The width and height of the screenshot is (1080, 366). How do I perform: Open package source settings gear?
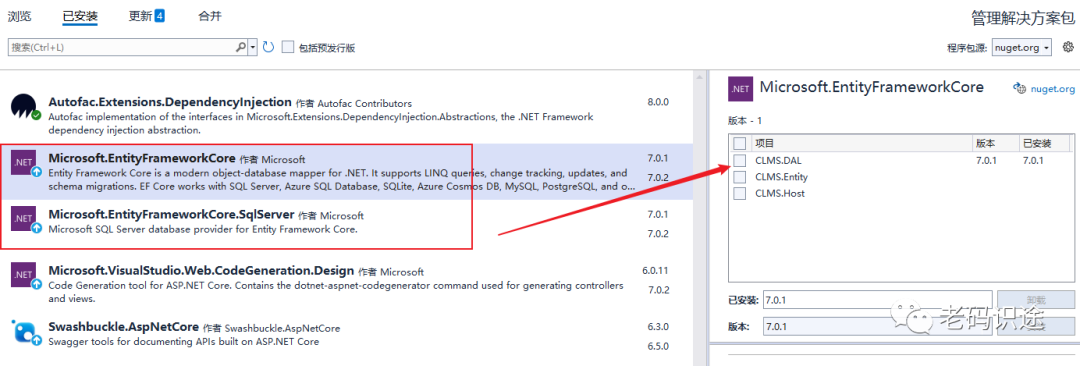pyautogui.click(x=1068, y=47)
